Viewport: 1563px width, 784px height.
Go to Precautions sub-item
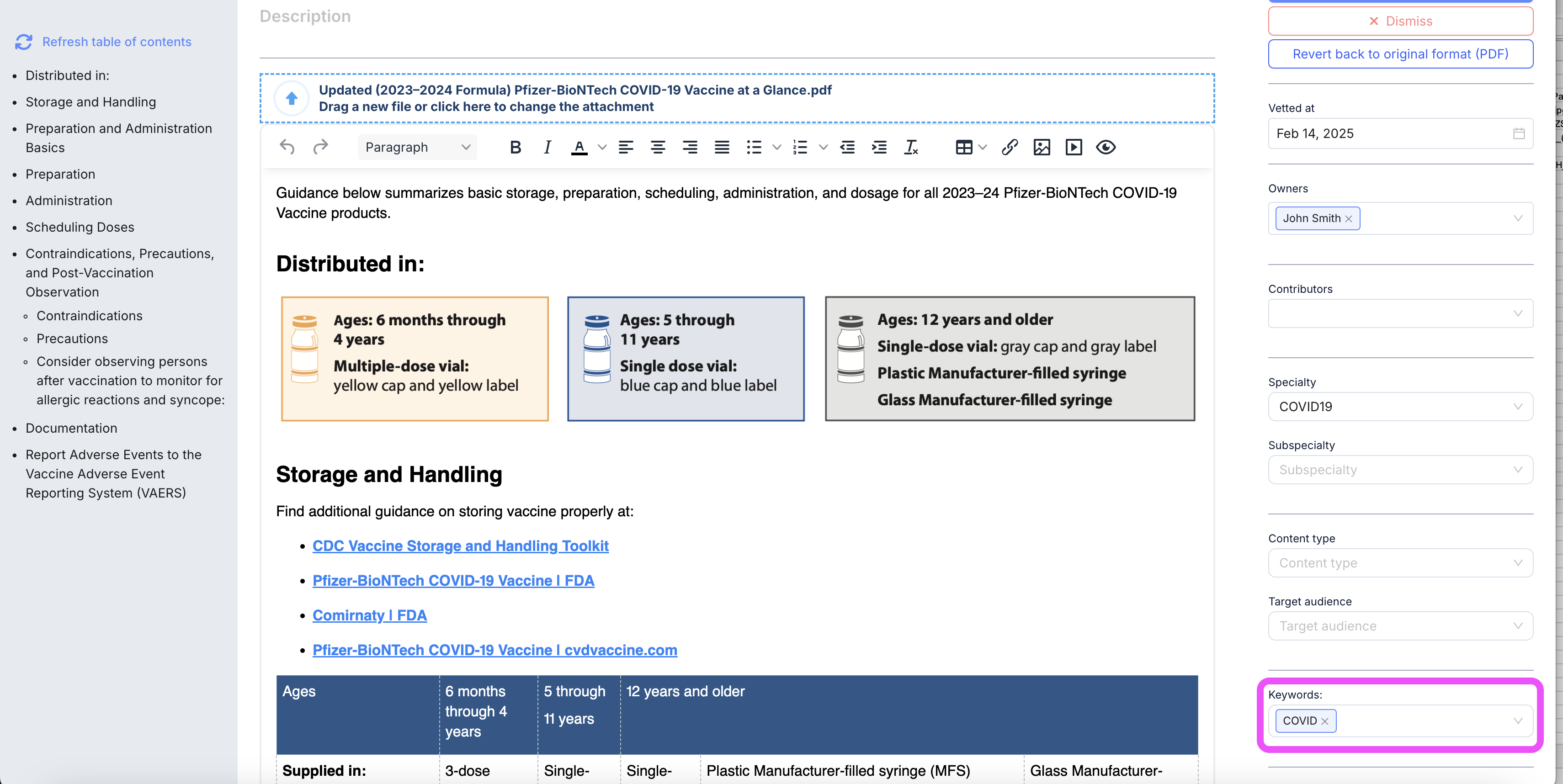72,339
